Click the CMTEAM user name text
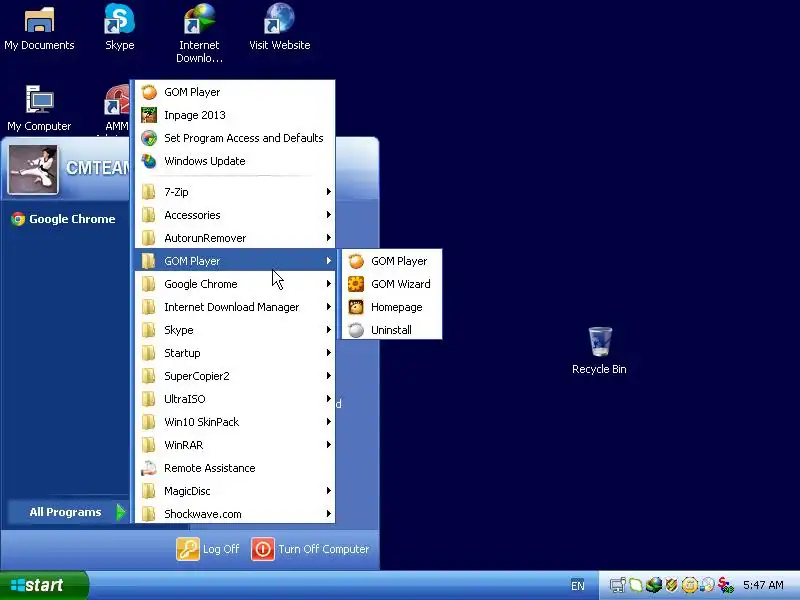Screen dimensions: 800x600 (x=97, y=168)
